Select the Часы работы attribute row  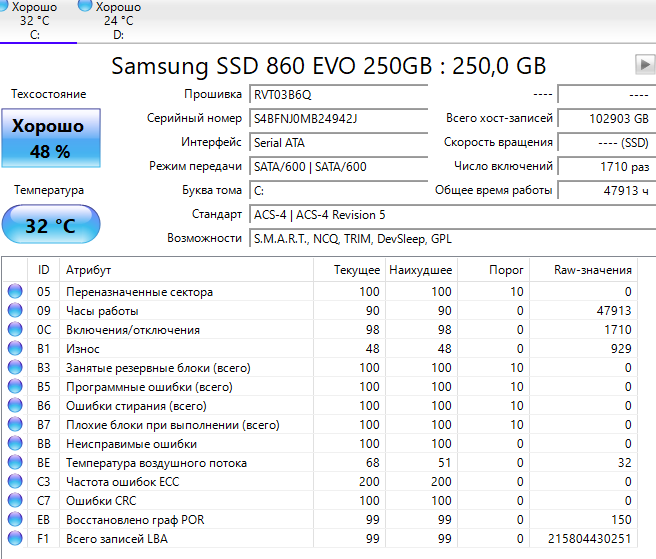[x=320, y=310]
